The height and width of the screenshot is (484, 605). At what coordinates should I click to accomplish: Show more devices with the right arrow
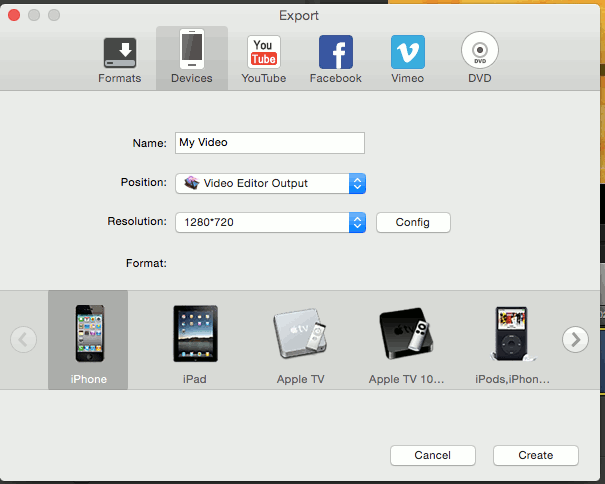point(575,340)
